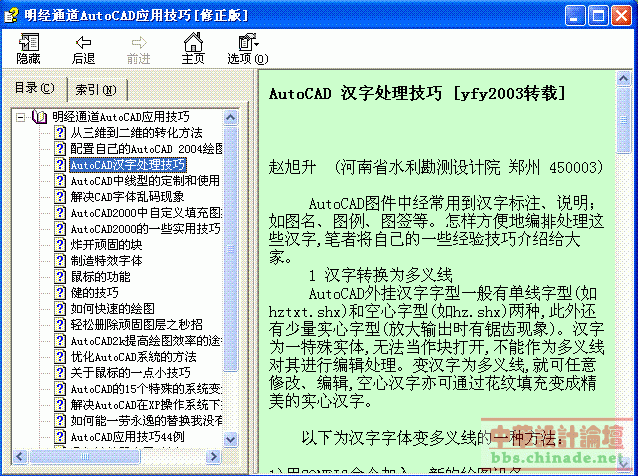This screenshot has width=638, height=476.
Task: Click the contents tree scroll-left arrow
Action: pos(20,456)
